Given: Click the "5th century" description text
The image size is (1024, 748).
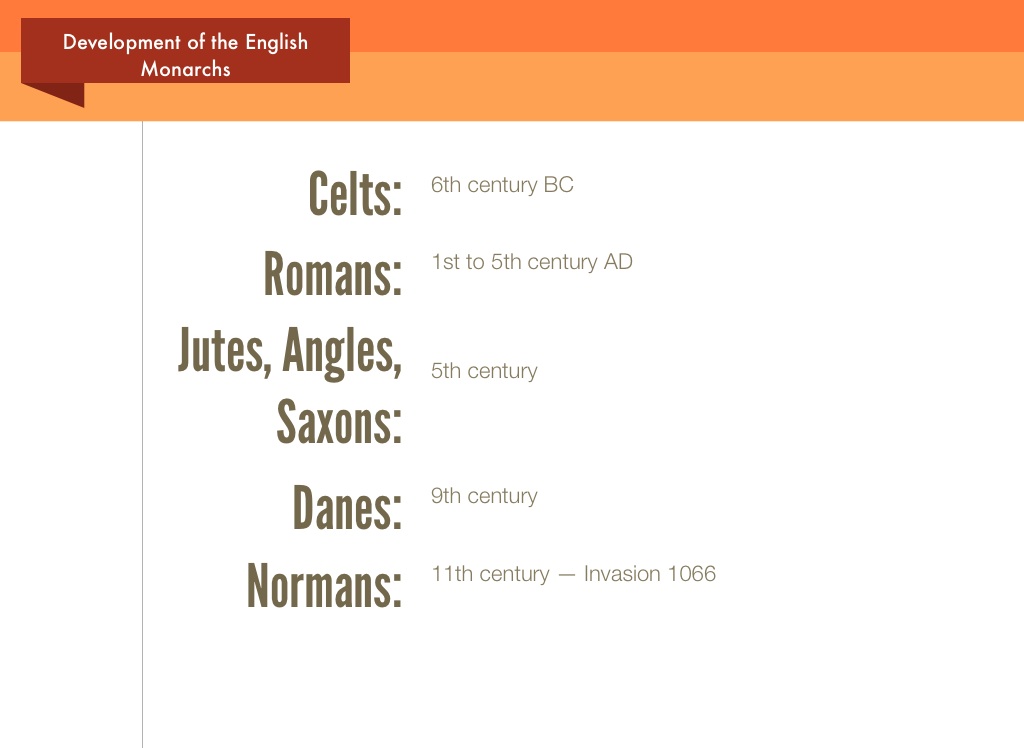Looking at the screenshot, I should [x=484, y=371].
